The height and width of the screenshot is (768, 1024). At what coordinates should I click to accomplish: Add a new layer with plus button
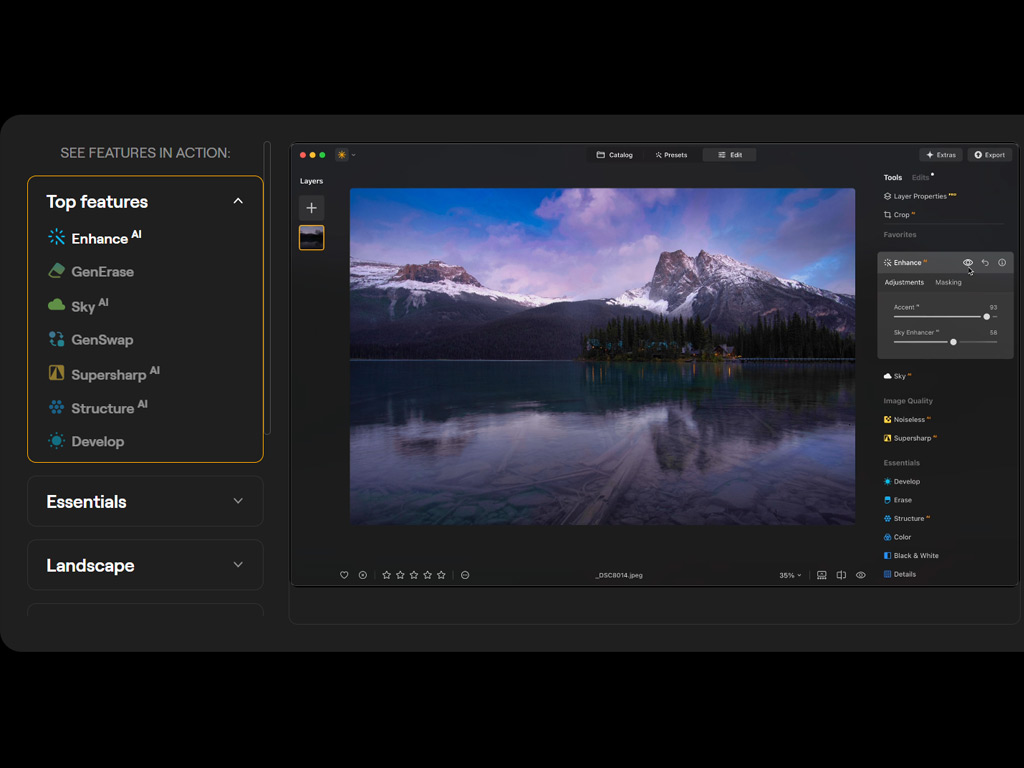[311, 208]
